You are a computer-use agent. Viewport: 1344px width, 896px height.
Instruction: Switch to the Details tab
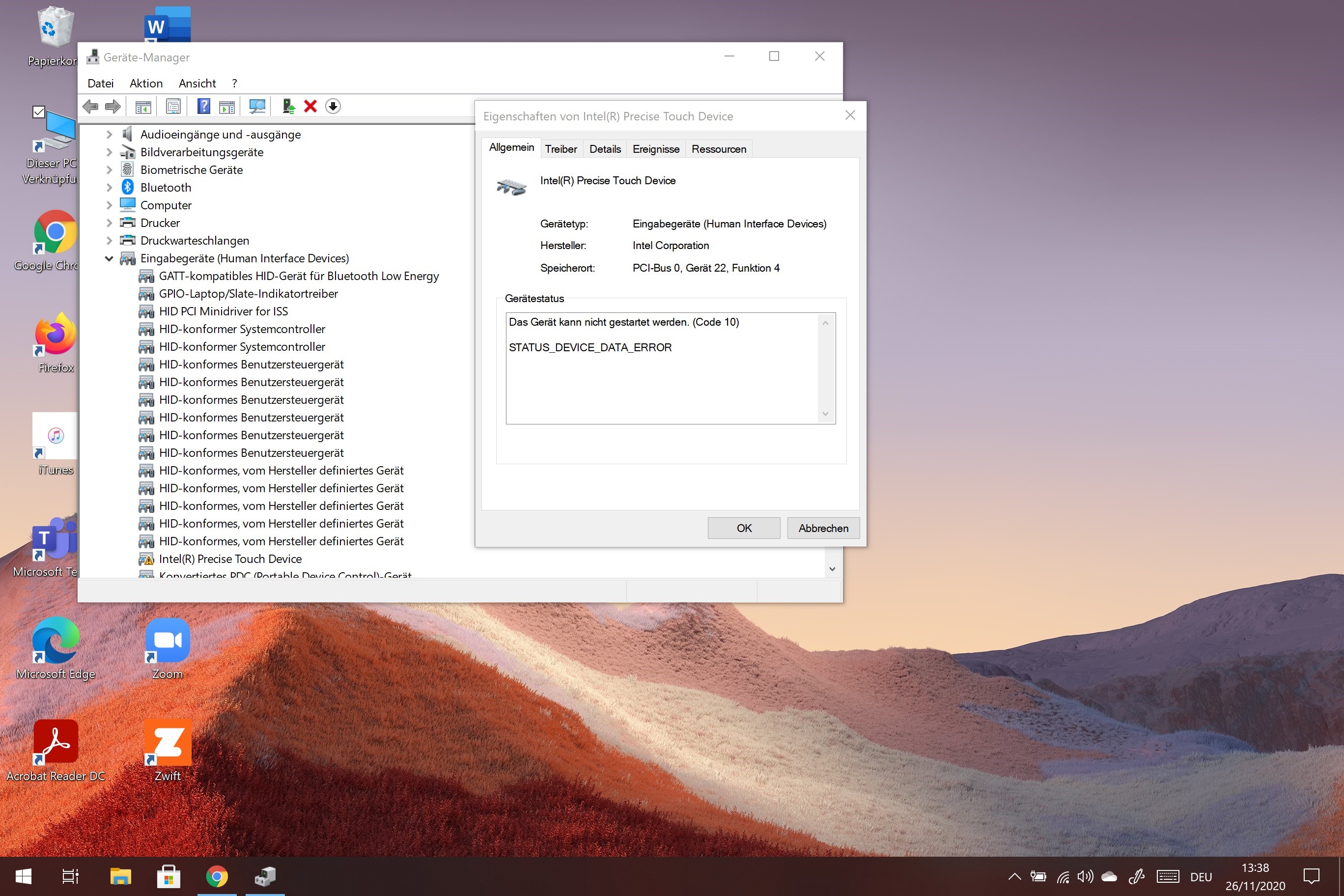click(x=605, y=148)
